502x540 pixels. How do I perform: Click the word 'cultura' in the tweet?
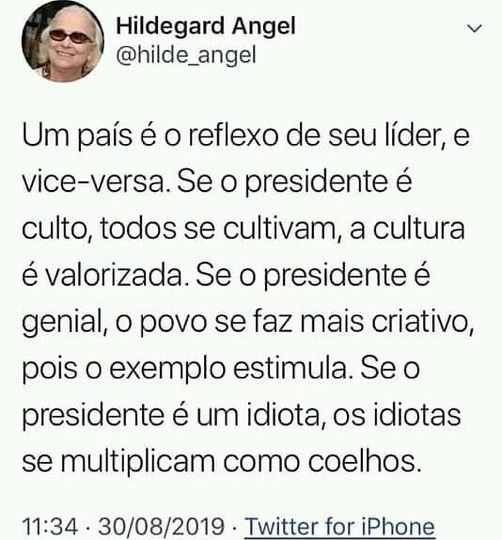tap(419, 229)
